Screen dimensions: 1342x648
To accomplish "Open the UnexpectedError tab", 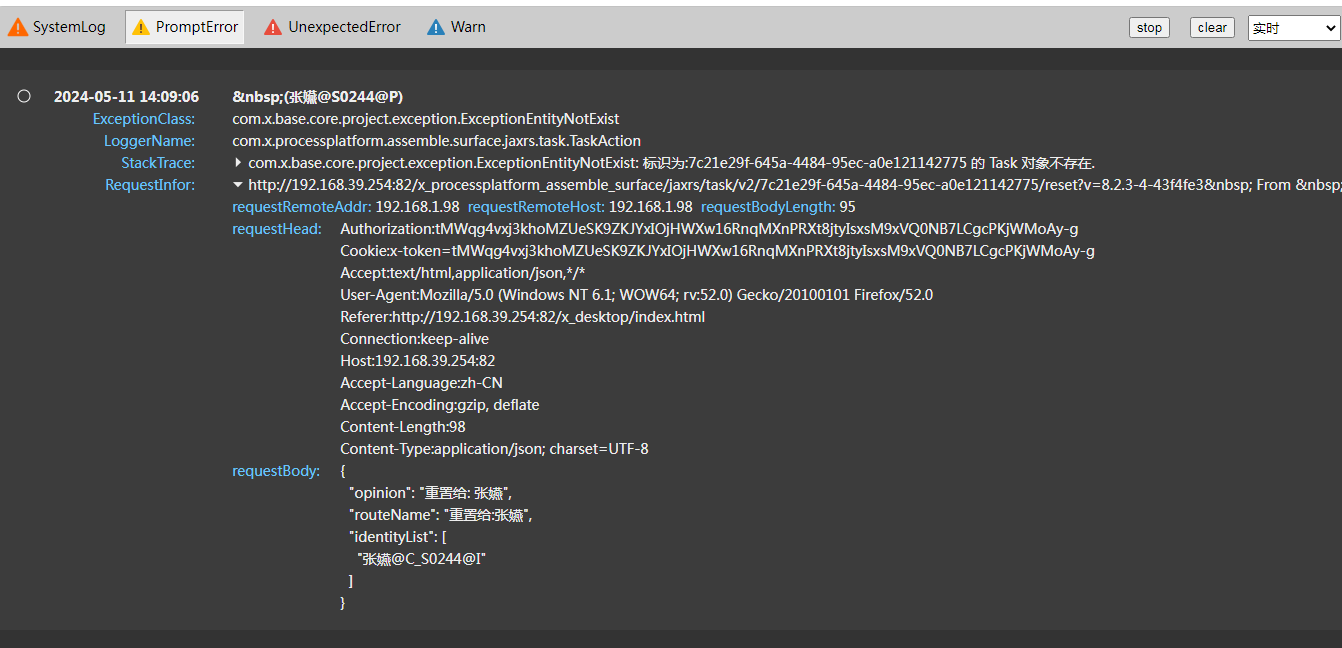I will coord(344,27).
